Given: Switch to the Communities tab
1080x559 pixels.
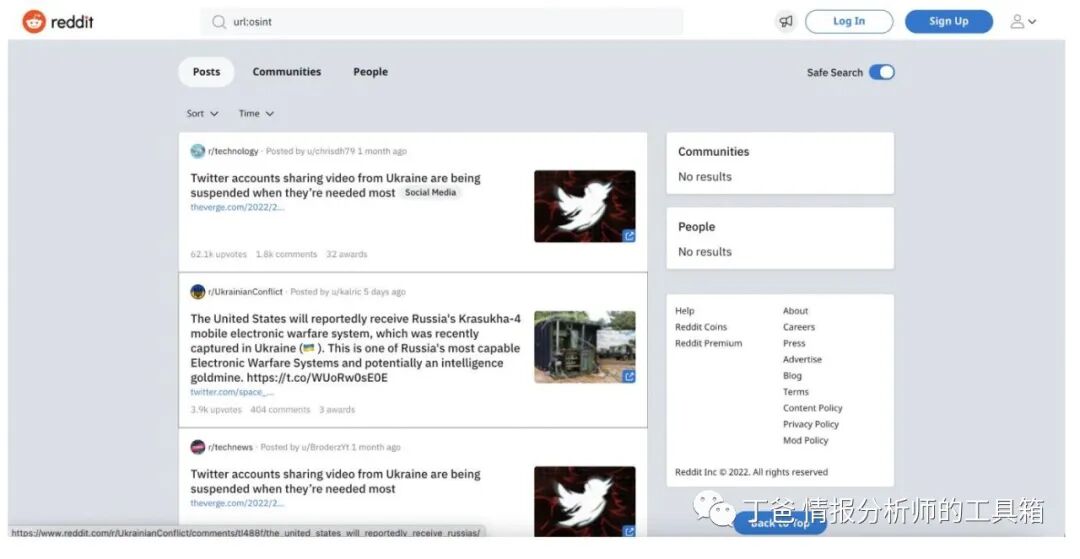Looking at the screenshot, I should pyautogui.click(x=287, y=72).
